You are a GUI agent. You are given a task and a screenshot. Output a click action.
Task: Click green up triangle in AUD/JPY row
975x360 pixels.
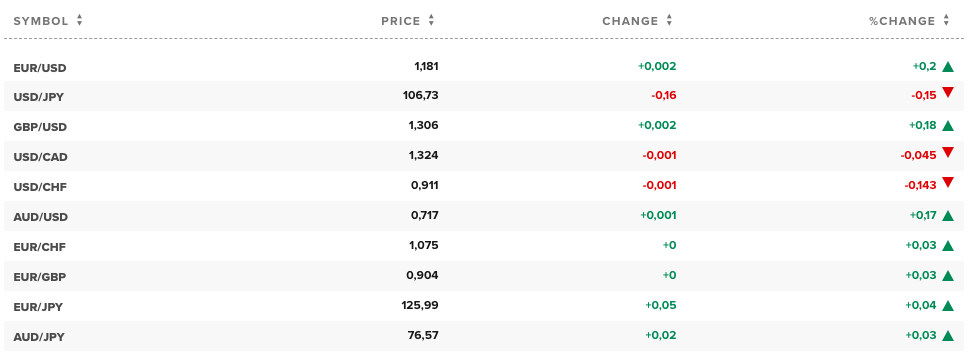[948, 336]
